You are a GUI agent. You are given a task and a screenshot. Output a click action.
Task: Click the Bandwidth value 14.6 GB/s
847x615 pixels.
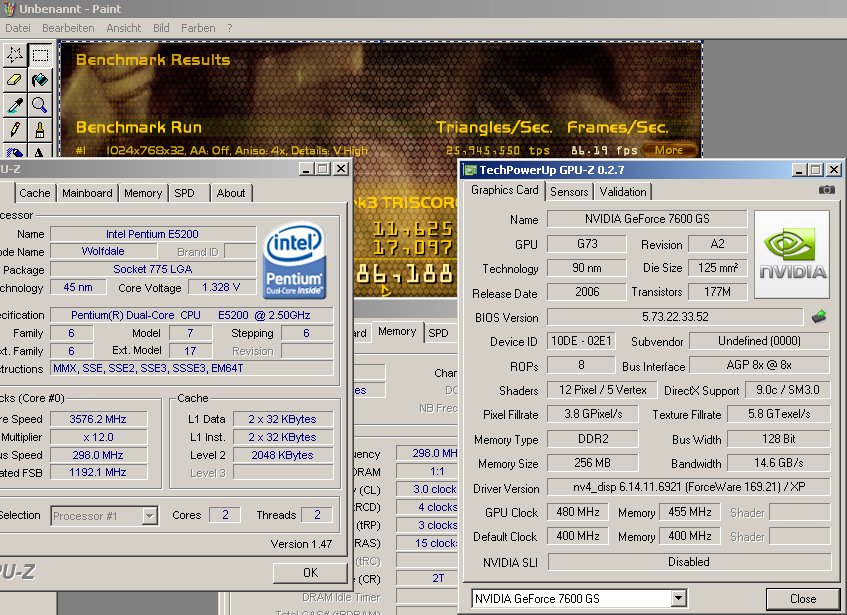(x=778, y=463)
